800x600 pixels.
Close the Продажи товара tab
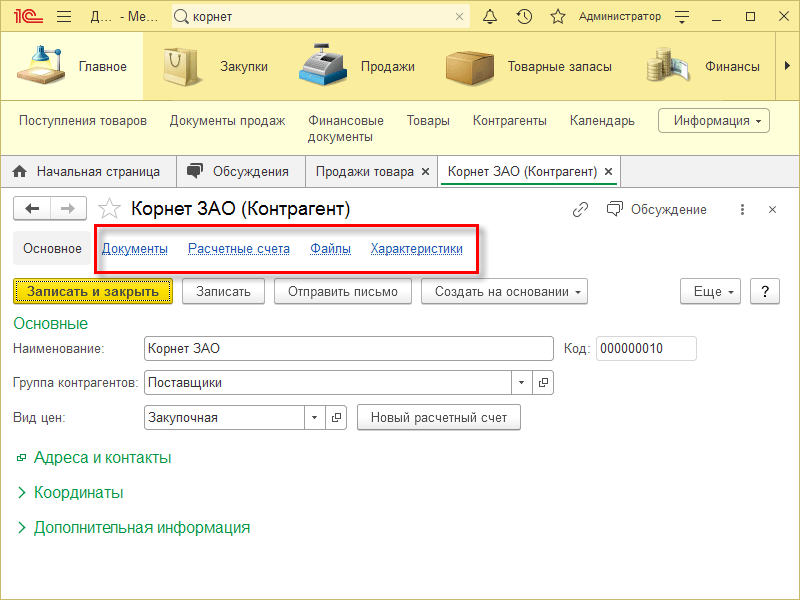click(x=426, y=172)
